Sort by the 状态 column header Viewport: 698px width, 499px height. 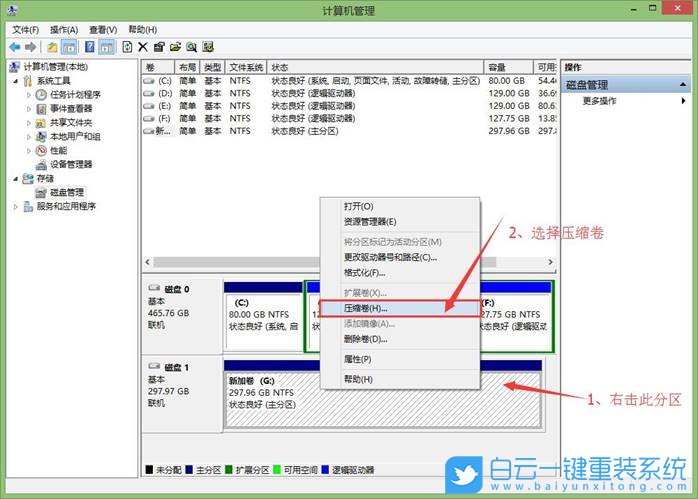point(375,67)
